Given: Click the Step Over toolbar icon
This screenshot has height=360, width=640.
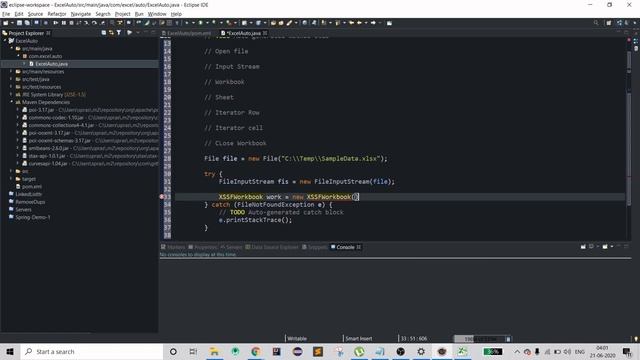Looking at the screenshot, I should (94, 23).
